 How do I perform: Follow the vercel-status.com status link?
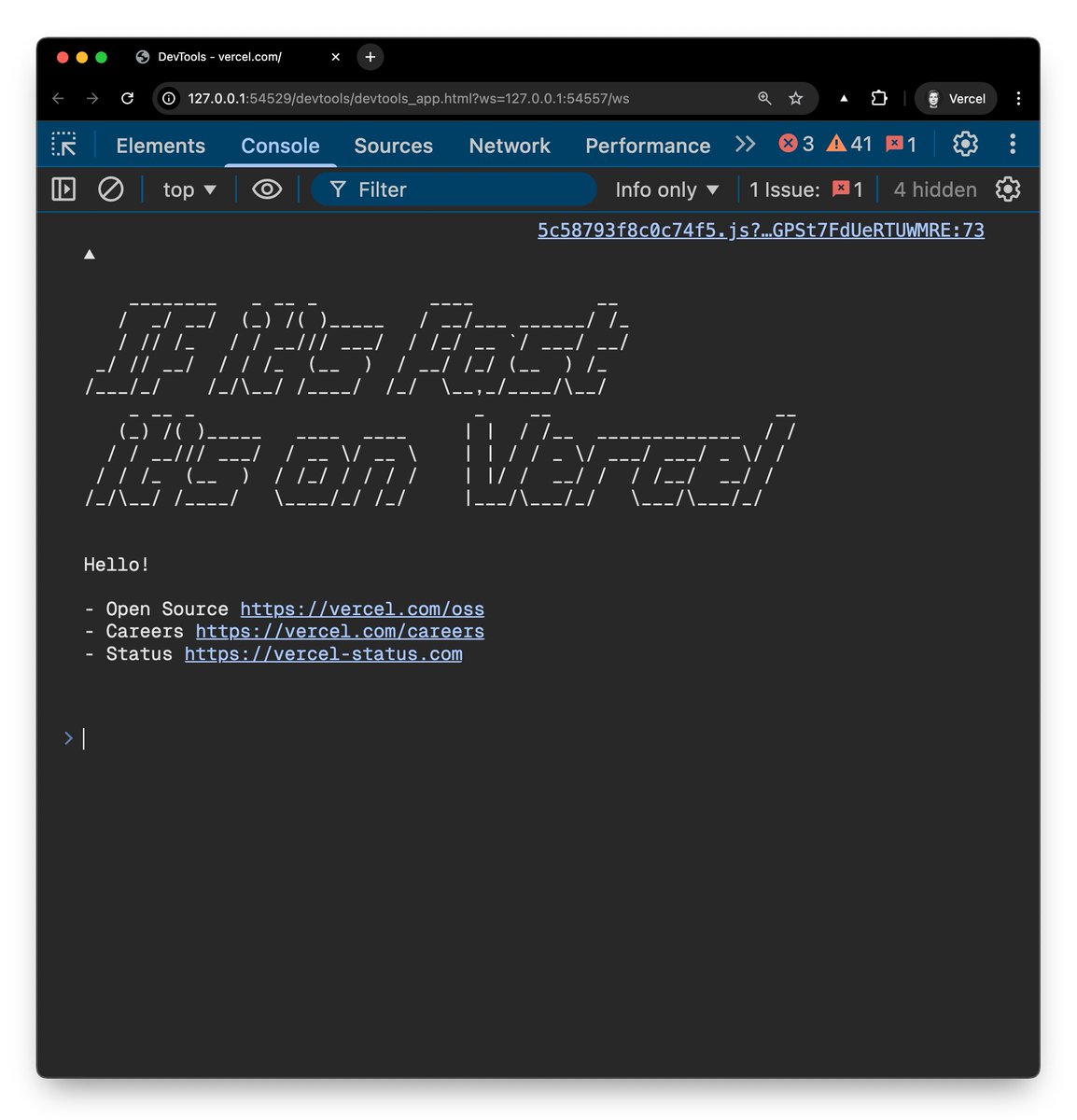pos(323,653)
